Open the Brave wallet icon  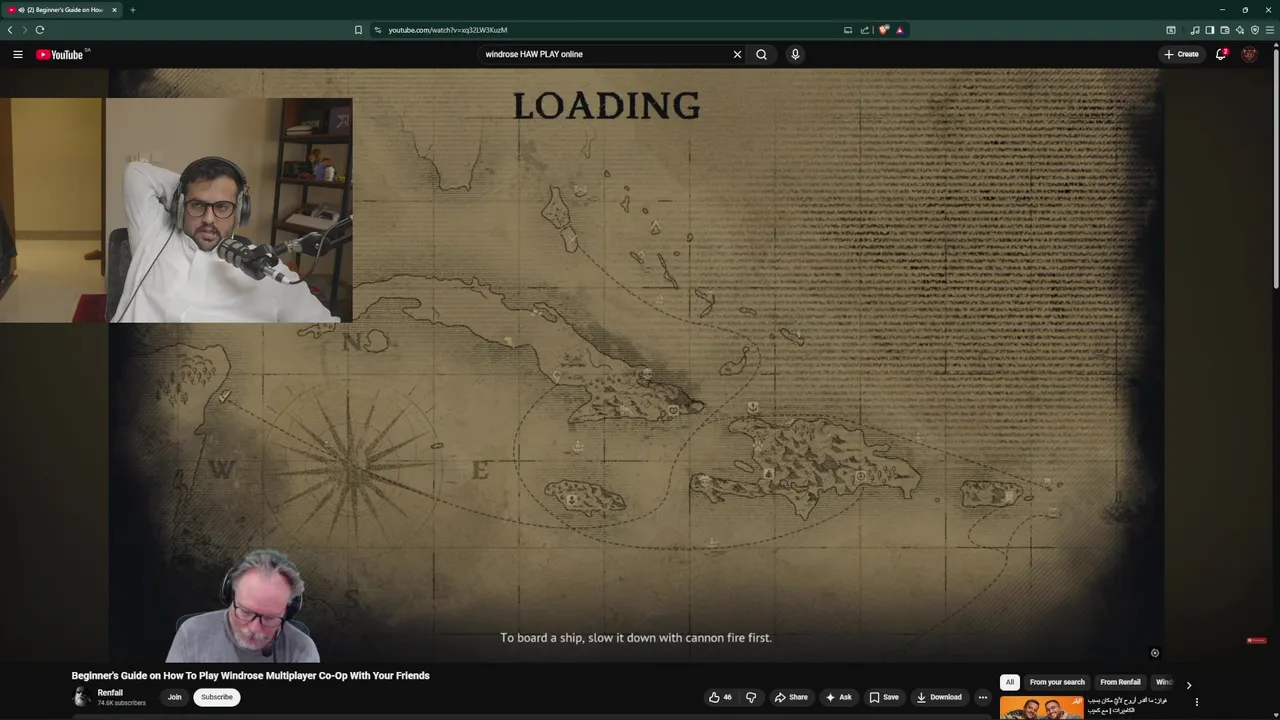click(1224, 30)
